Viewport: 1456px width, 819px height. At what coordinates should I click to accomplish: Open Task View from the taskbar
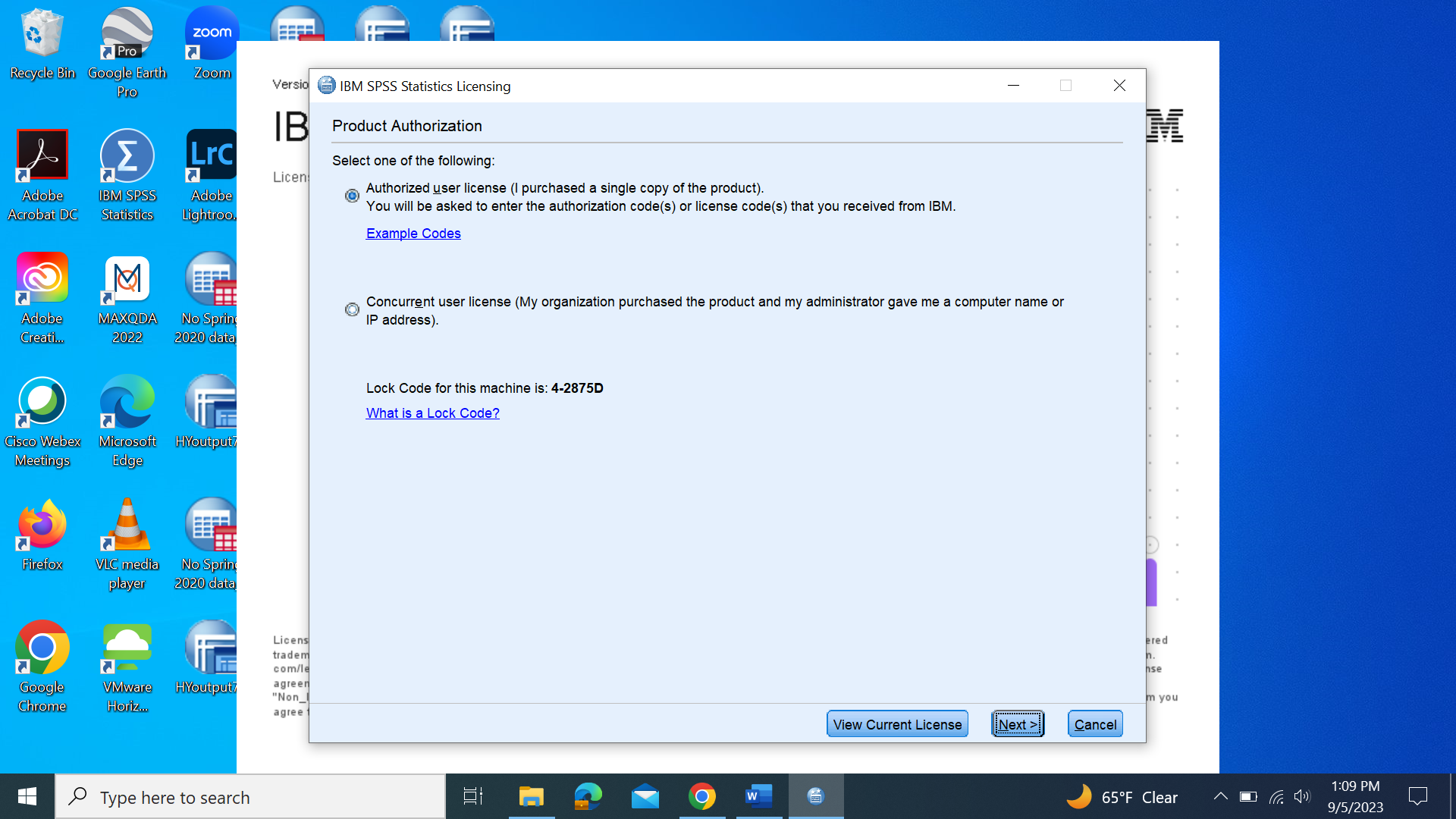point(473,796)
